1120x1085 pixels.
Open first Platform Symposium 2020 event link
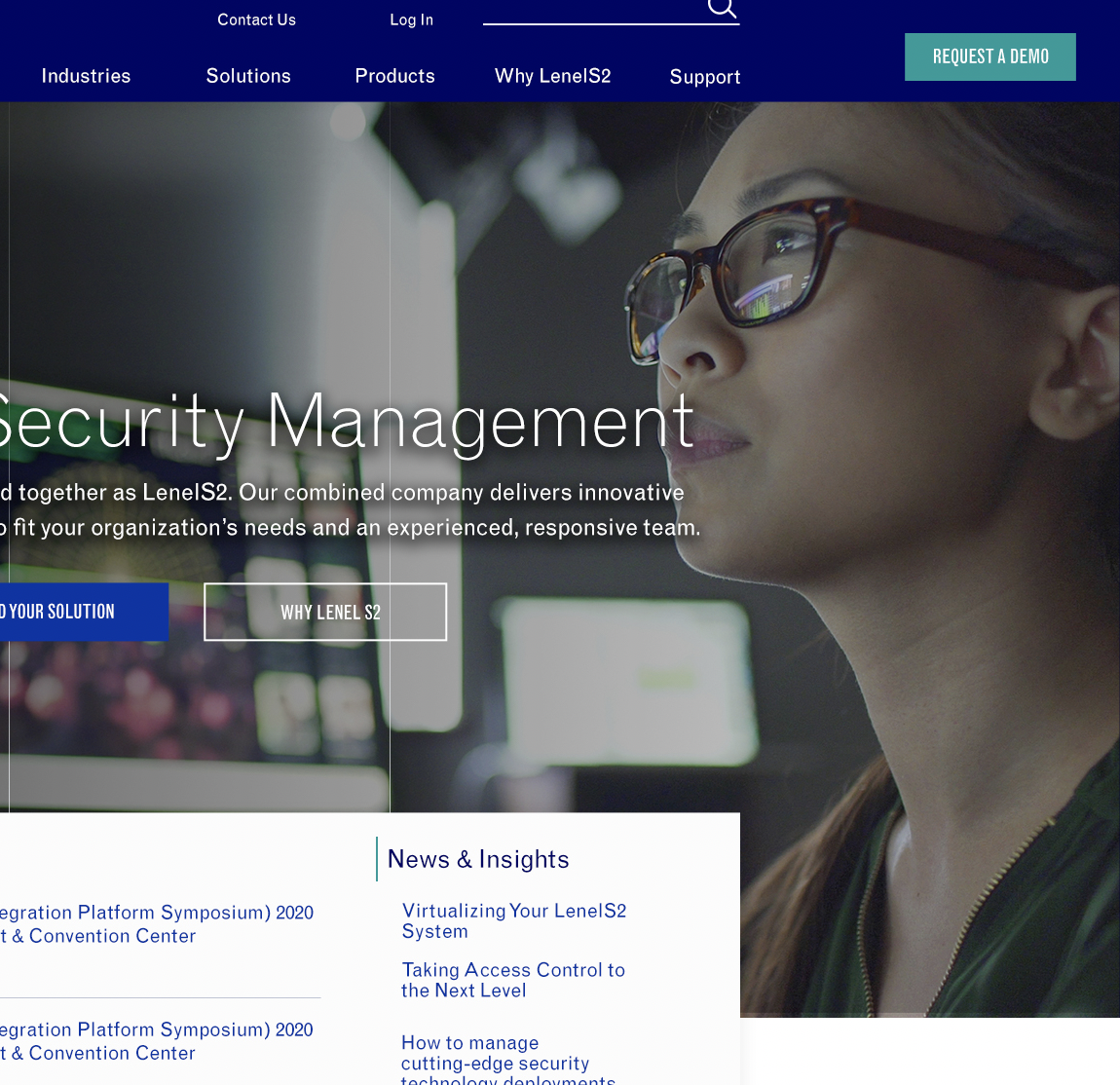157,924
